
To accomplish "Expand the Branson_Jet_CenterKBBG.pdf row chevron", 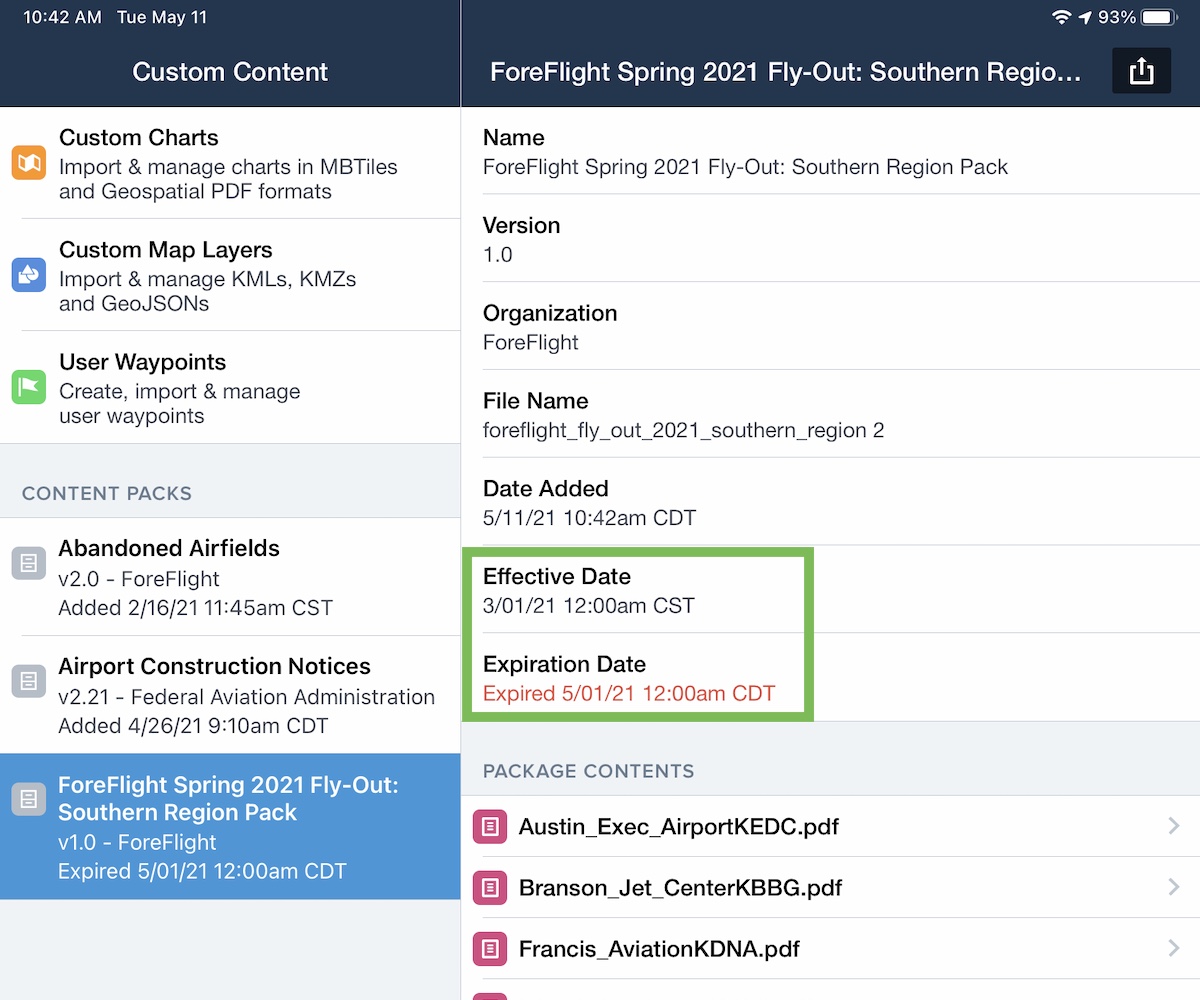I will [1174, 887].
